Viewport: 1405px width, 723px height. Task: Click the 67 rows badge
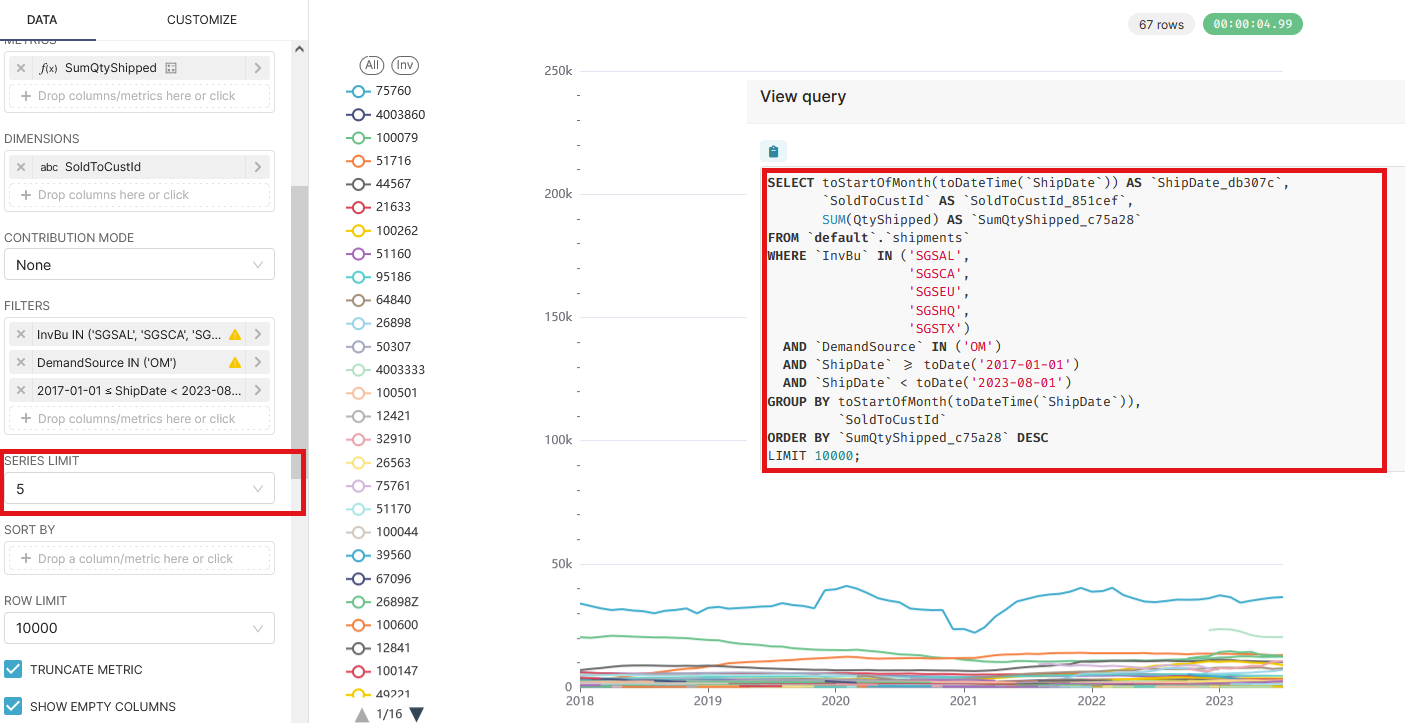1161,23
